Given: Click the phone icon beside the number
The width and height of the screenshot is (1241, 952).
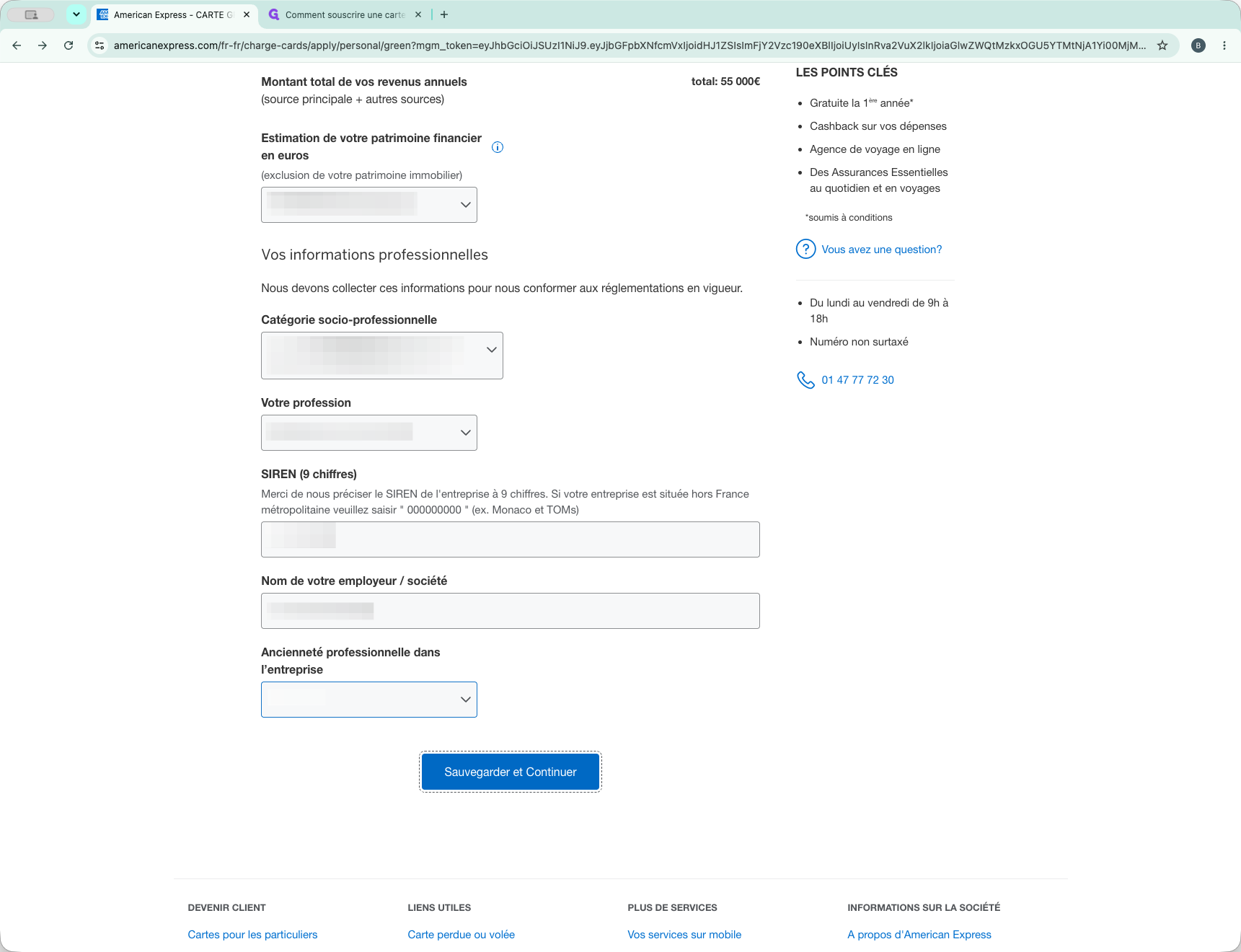Looking at the screenshot, I should click(805, 380).
